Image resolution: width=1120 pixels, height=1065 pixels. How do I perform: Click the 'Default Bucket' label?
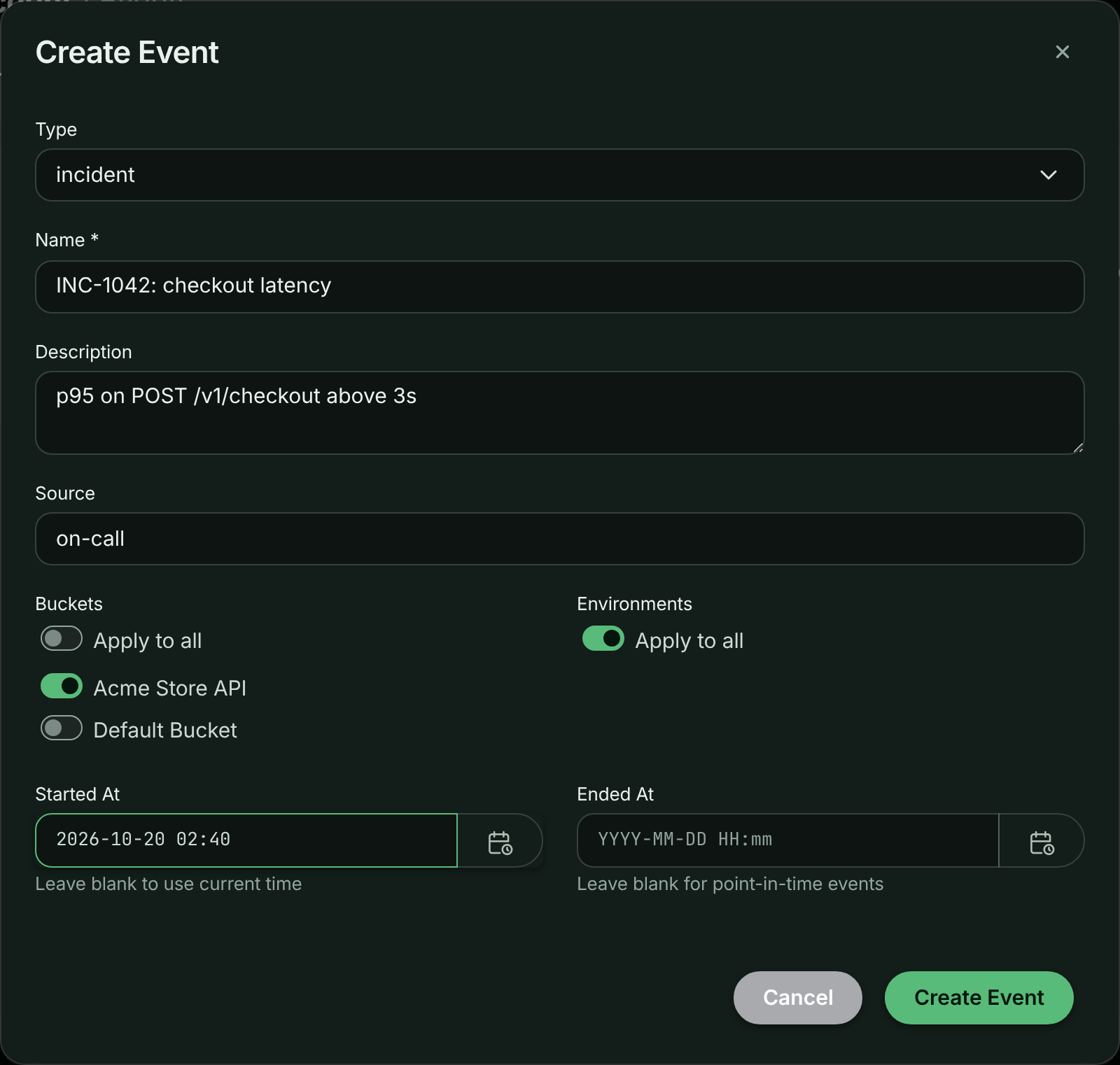[165, 730]
